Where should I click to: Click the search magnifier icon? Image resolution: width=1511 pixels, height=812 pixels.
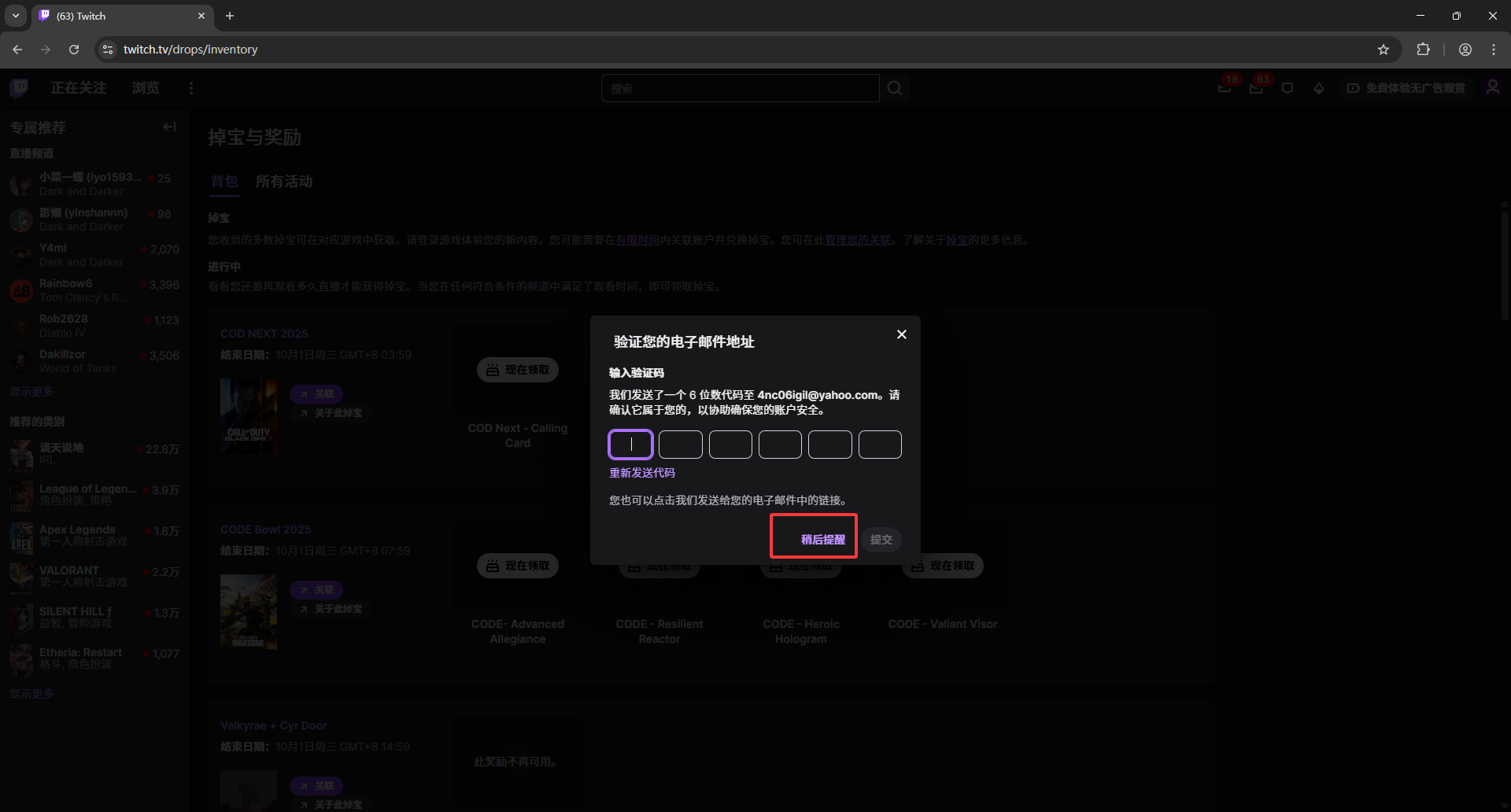(x=895, y=88)
